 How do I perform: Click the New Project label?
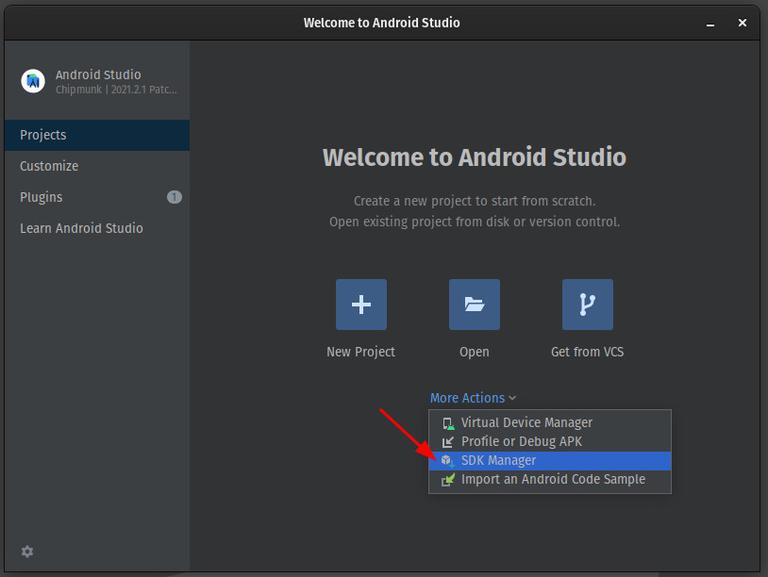point(361,352)
